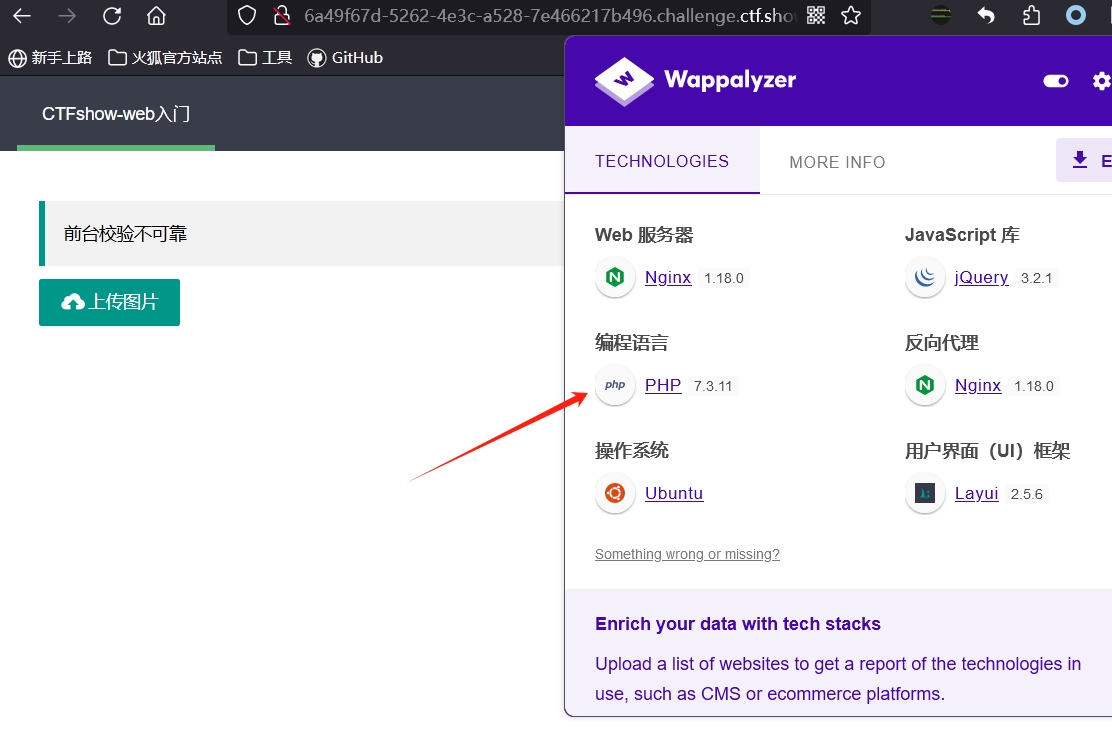Image resolution: width=1112 pixels, height=737 pixels.
Task: Click the 前台校验不可靠 notice text
Action: pyautogui.click(x=126, y=234)
